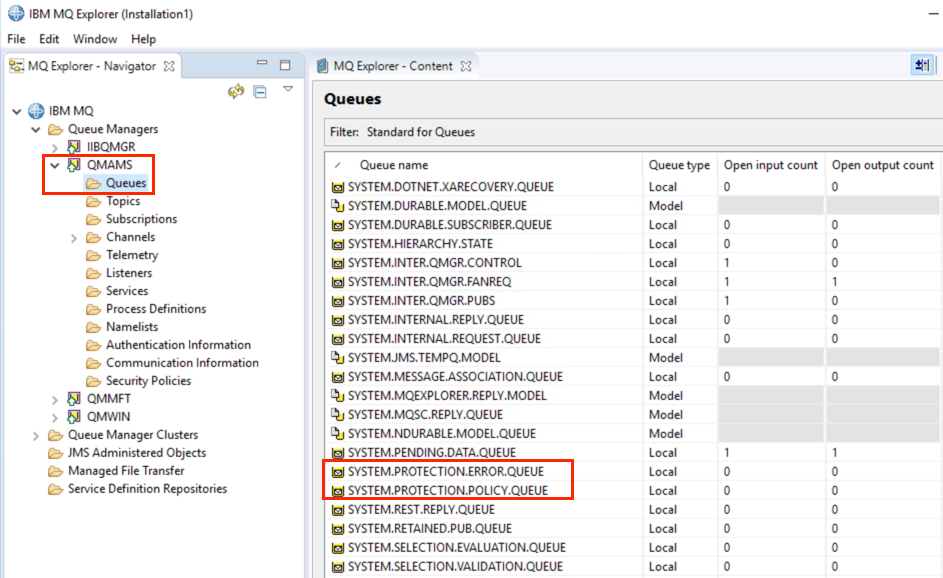The width and height of the screenshot is (943, 578).
Task: Select SYSTEM.SELECTION.VALIDATION.QUEUE row
Action: (x=634, y=567)
